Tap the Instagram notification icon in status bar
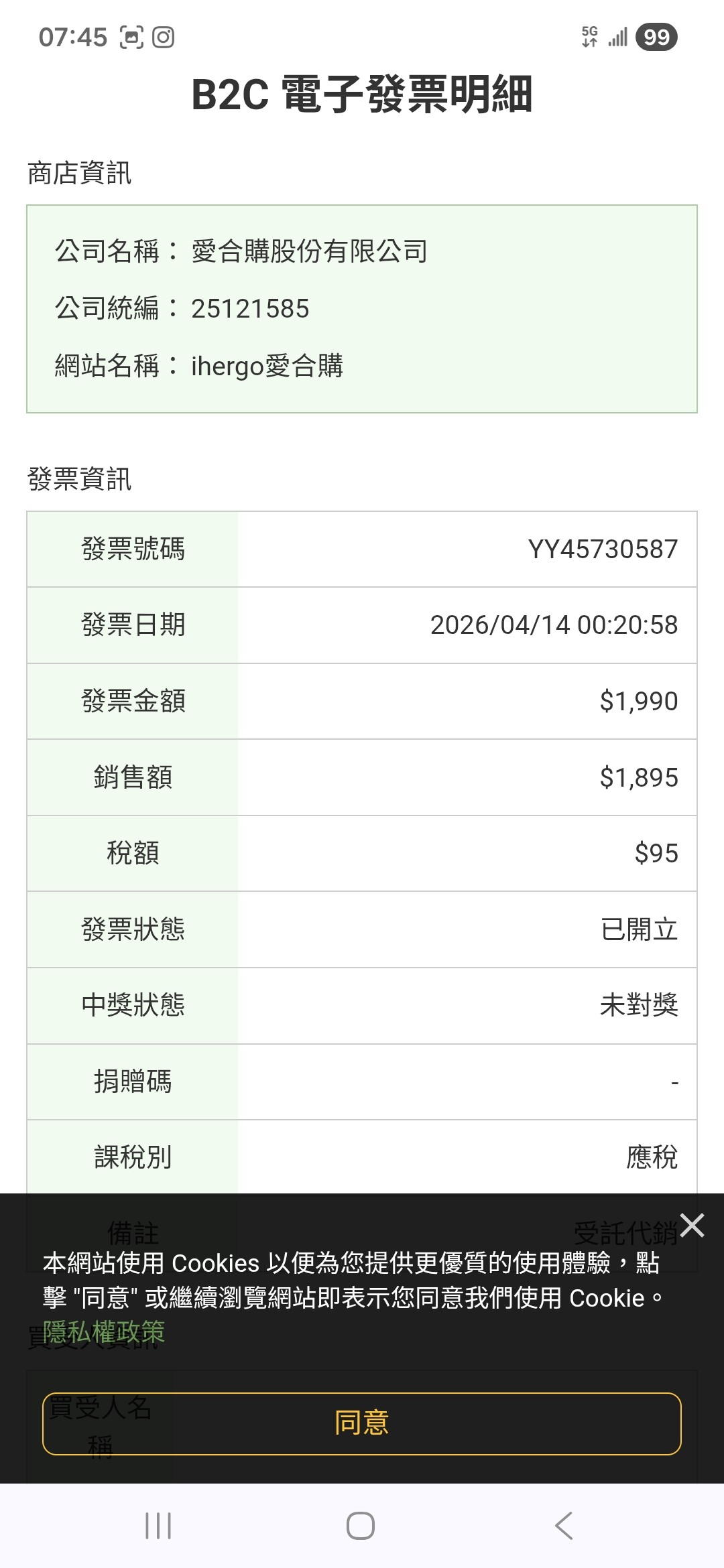The width and height of the screenshot is (724, 1568). point(164,37)
